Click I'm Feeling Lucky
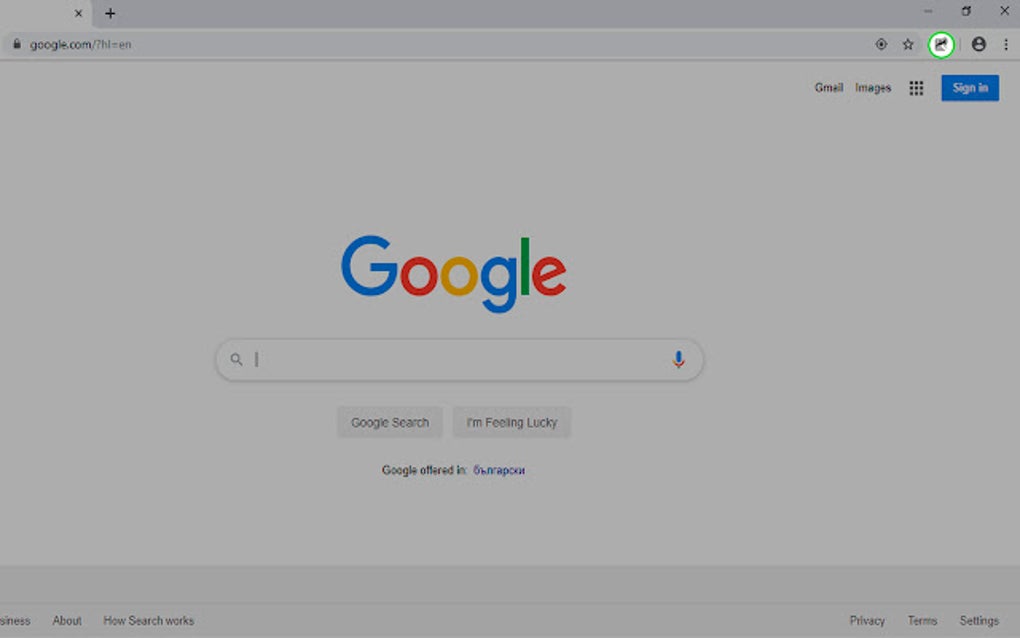Screen dimensions: 1020x638 point(511,422)
